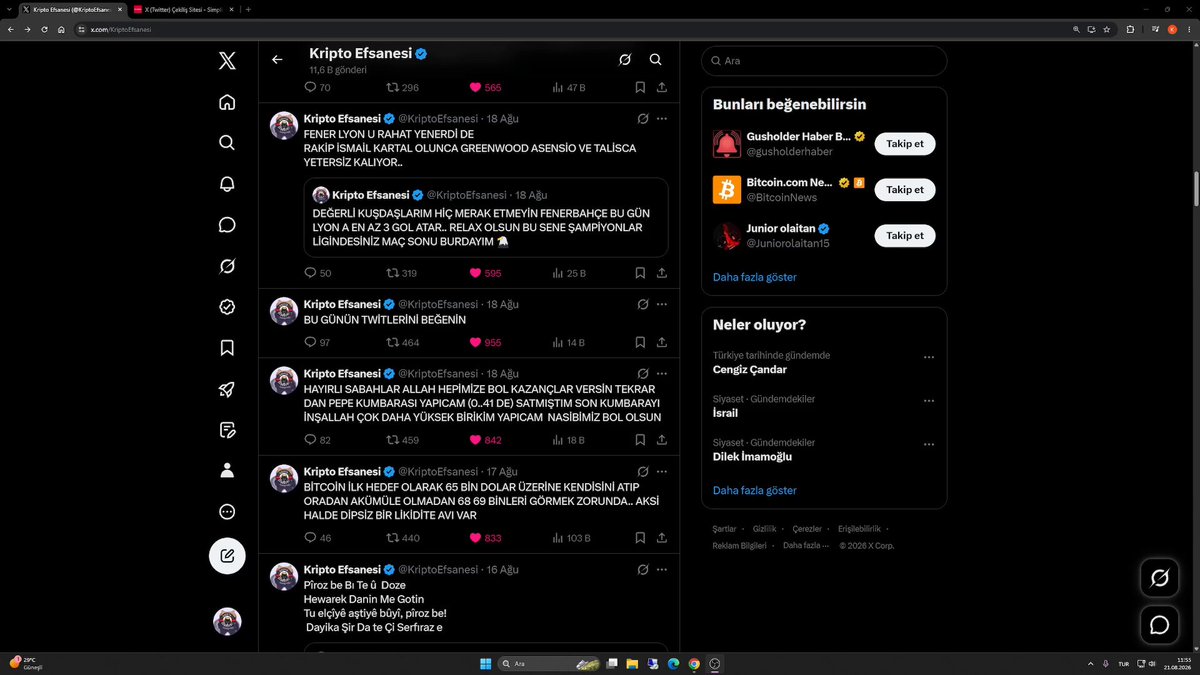This screenshot has height=675, width=1200.
Task: Open more options on the 'FENER LYON' tweet
Action: (662, 118)
